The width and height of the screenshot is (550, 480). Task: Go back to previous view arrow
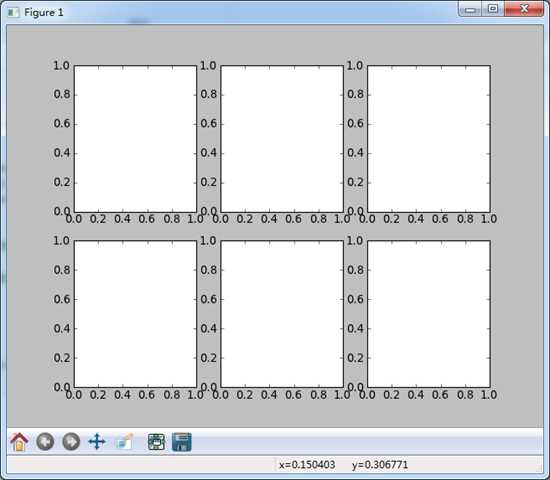[45, 442]
